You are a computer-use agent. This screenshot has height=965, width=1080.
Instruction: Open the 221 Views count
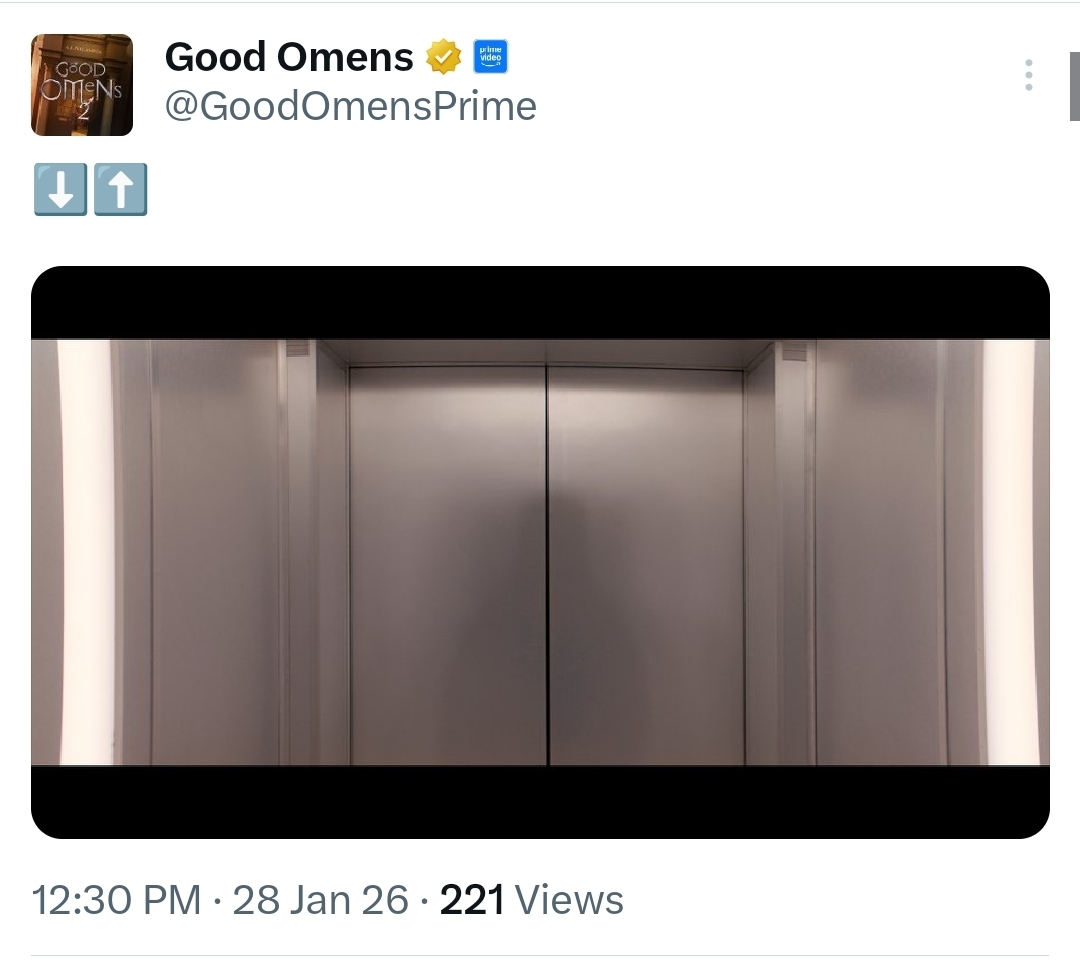531,900
